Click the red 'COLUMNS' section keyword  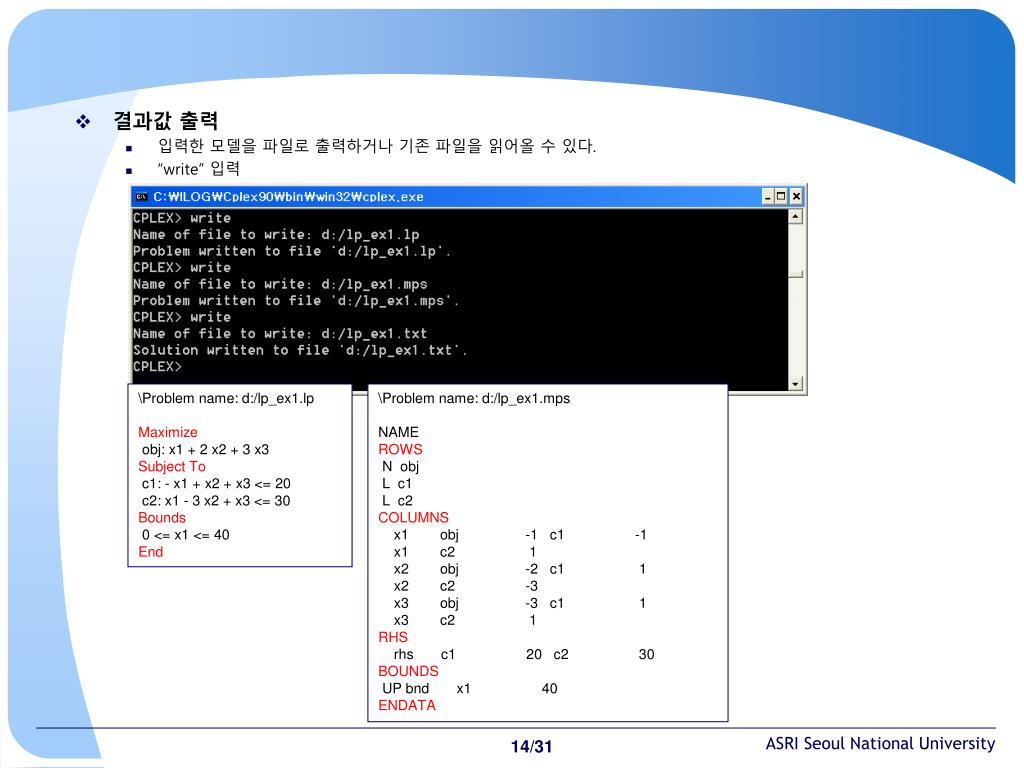tap(413, 517)
